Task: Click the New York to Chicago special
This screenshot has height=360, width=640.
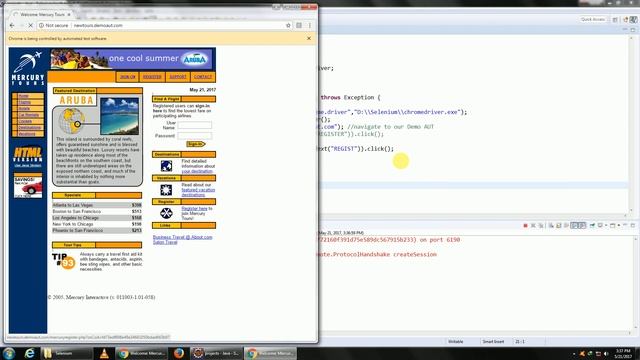Action: (97, 224)
